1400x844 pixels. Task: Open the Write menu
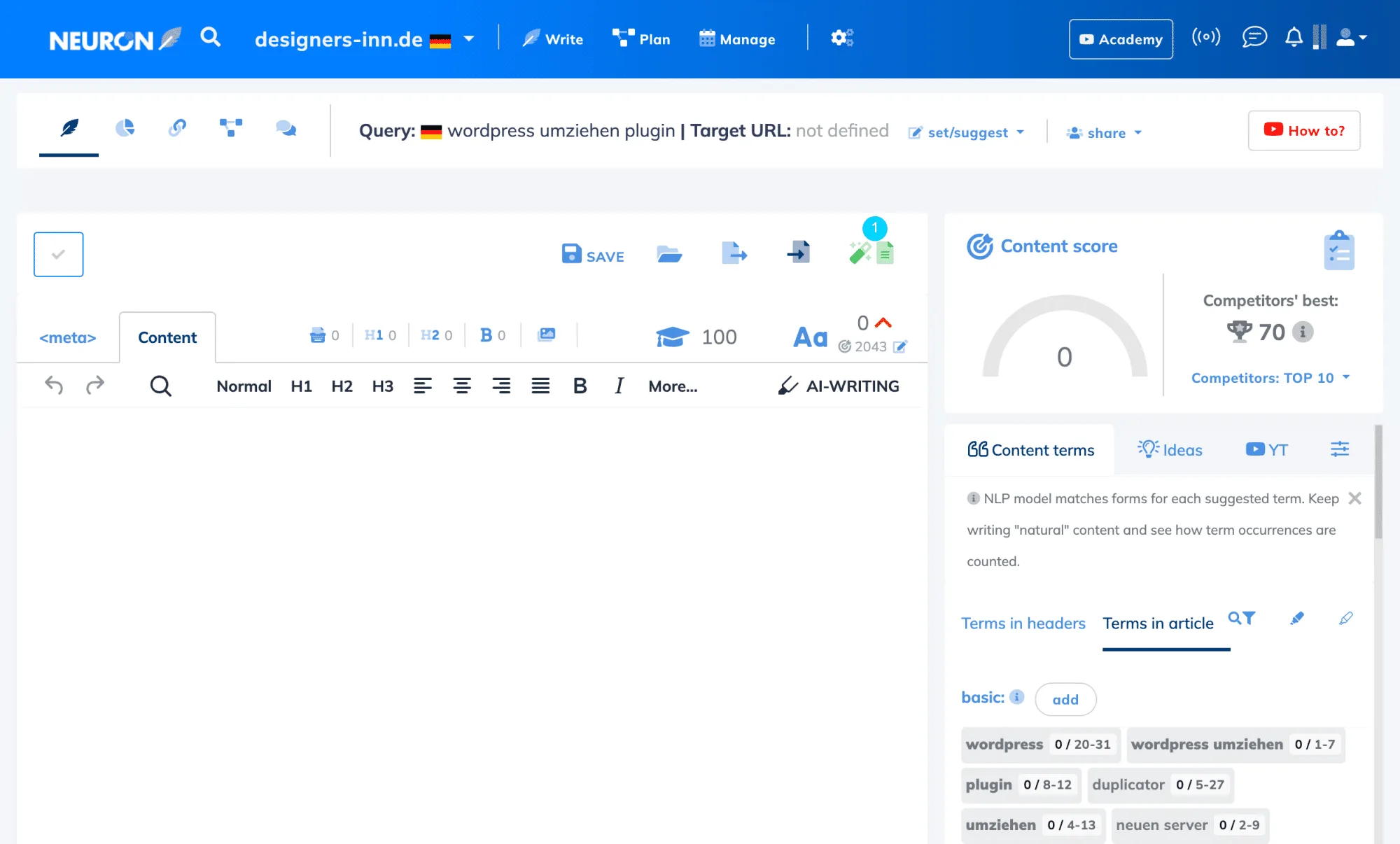point(553,39)
